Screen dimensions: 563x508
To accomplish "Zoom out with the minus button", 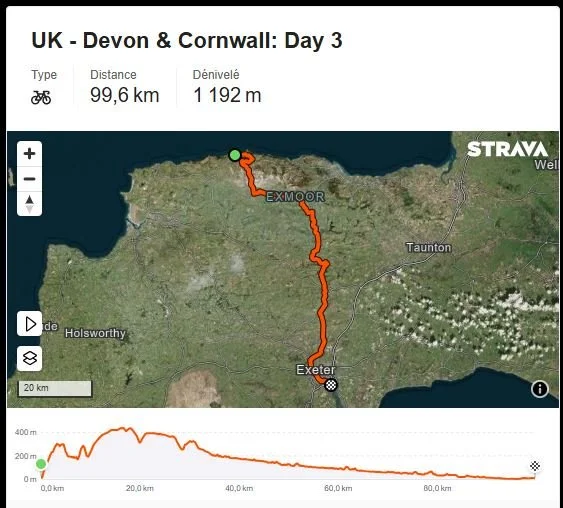I will pyautogui.click(x=29, y=179).
